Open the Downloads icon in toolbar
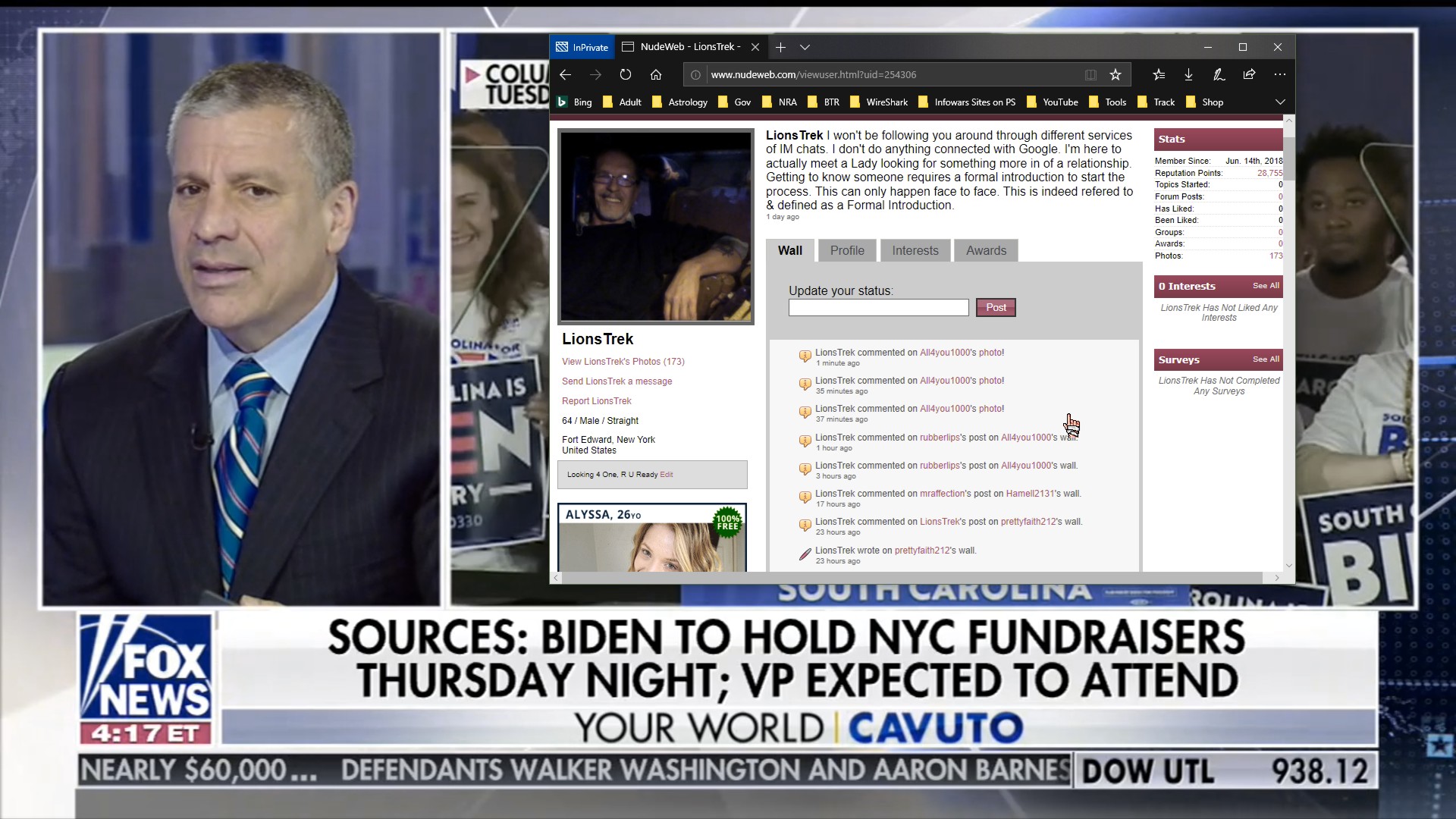1456x819 pixels. 1188,74
